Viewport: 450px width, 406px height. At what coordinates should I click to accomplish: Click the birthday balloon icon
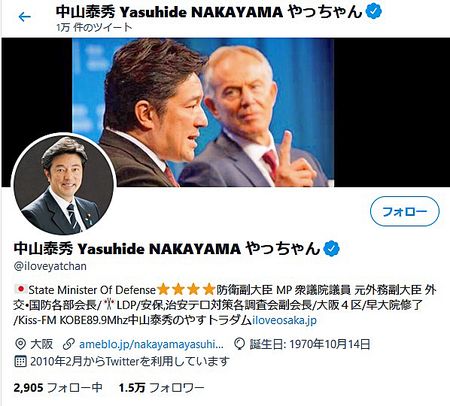[239, 344]
